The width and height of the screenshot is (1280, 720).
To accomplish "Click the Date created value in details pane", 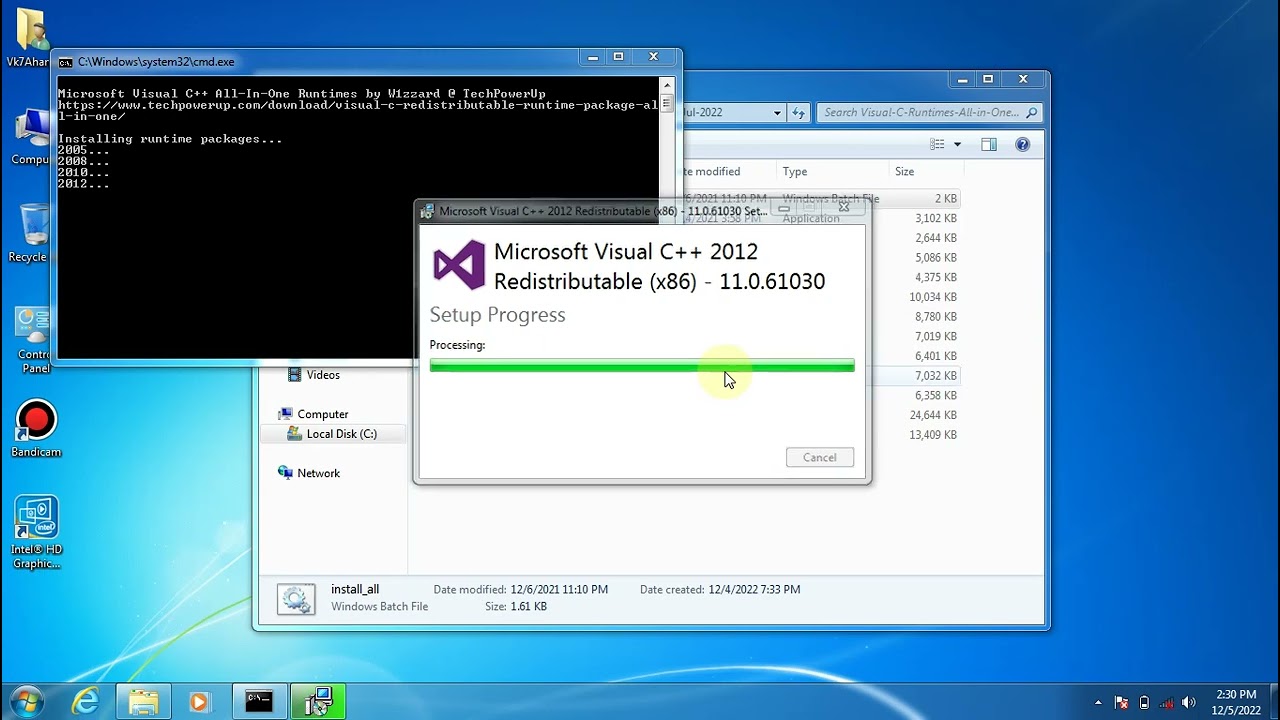I will pos(753,590).
